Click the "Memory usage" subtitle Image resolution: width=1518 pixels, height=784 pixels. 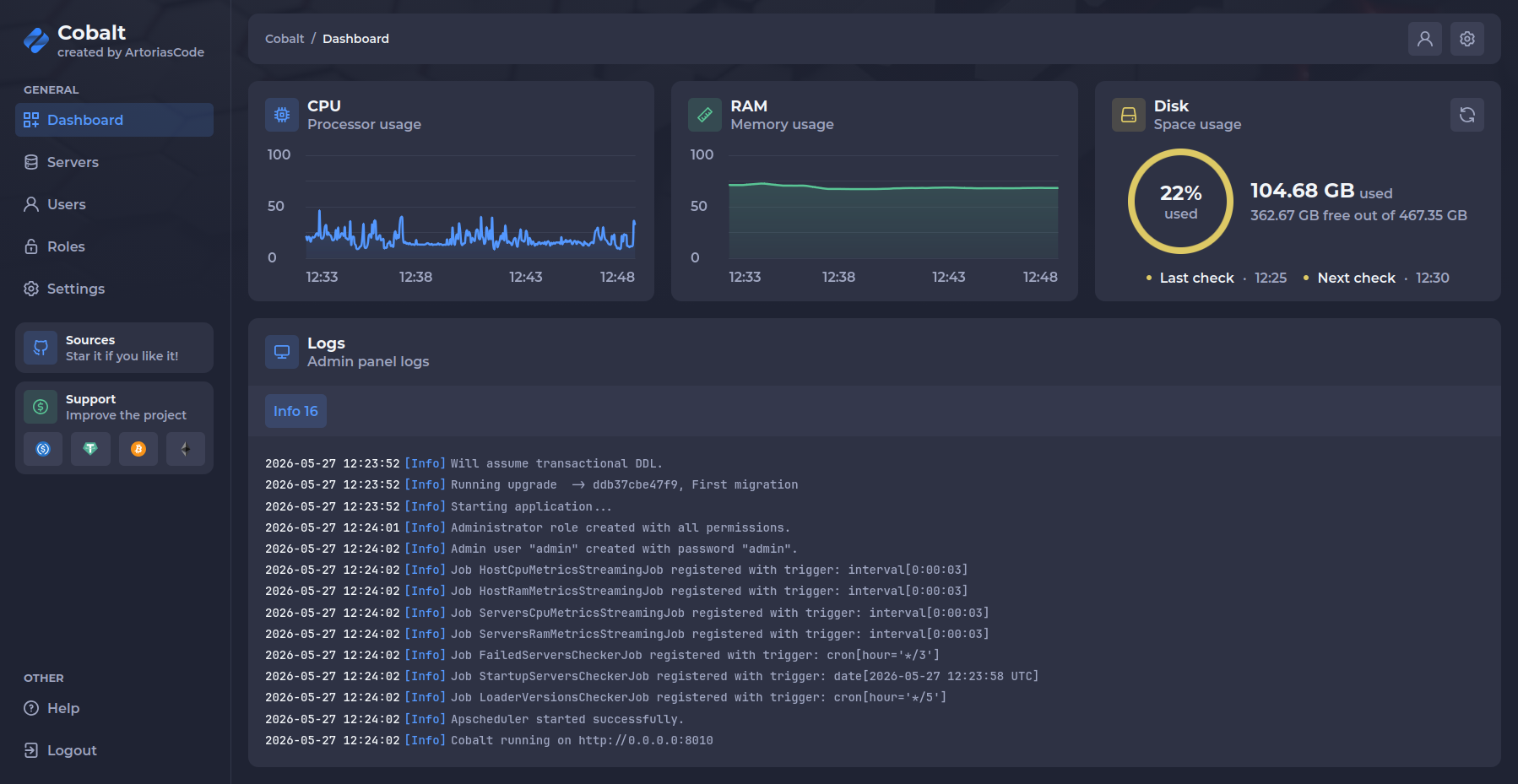coord(782,124)
